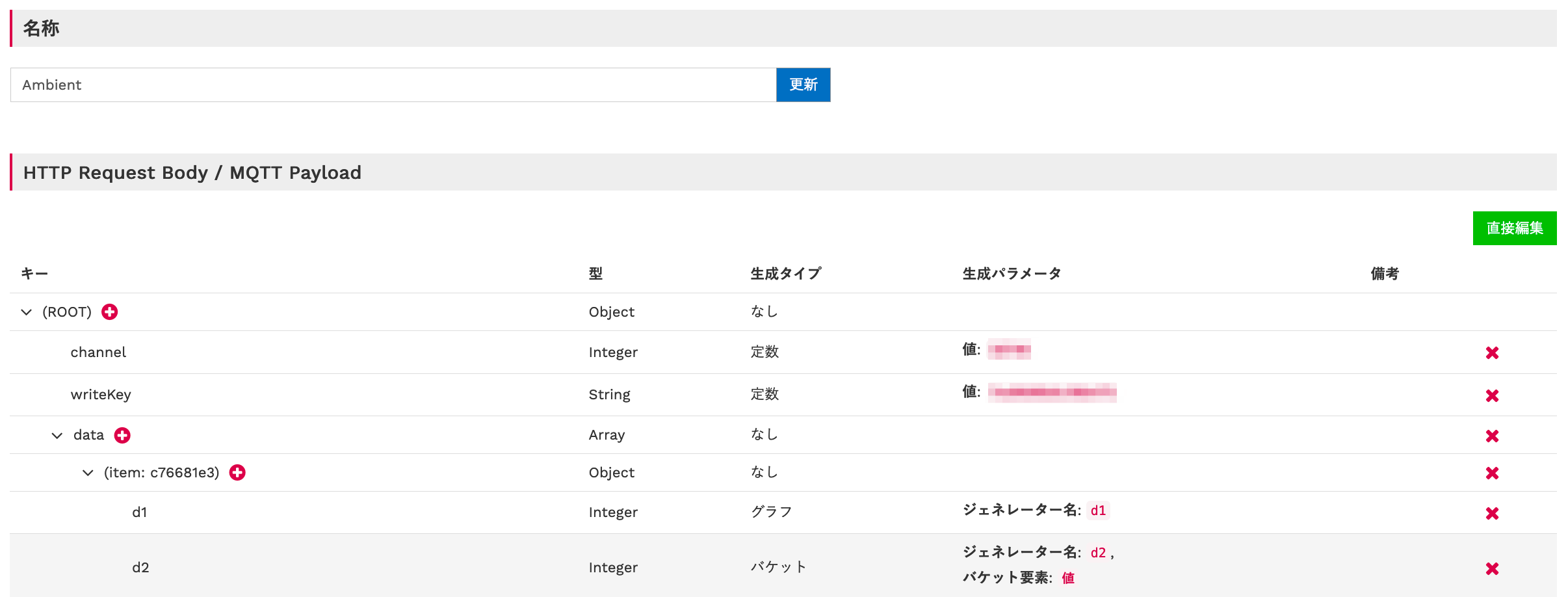Image resolution: width=1568 pixels, height=597 pixels.
Task: Open direct editing with 直接編集
Action: coord(1514,228)
